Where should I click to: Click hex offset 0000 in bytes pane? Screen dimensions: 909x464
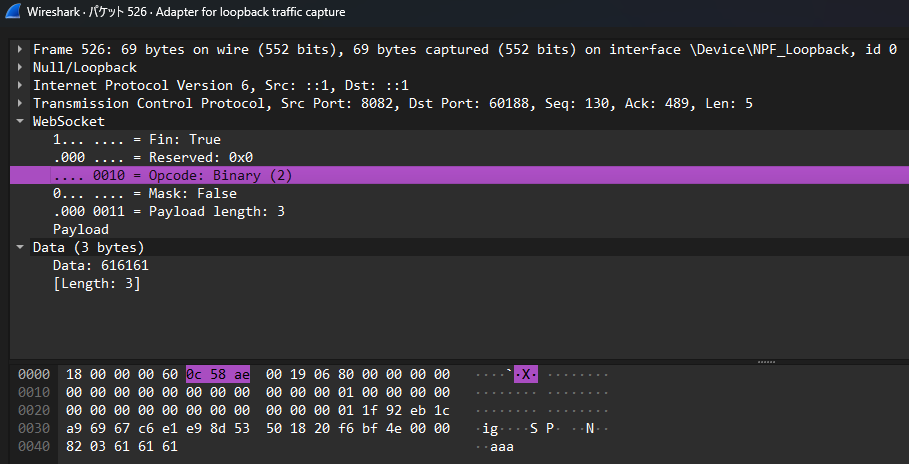point(34,375)
